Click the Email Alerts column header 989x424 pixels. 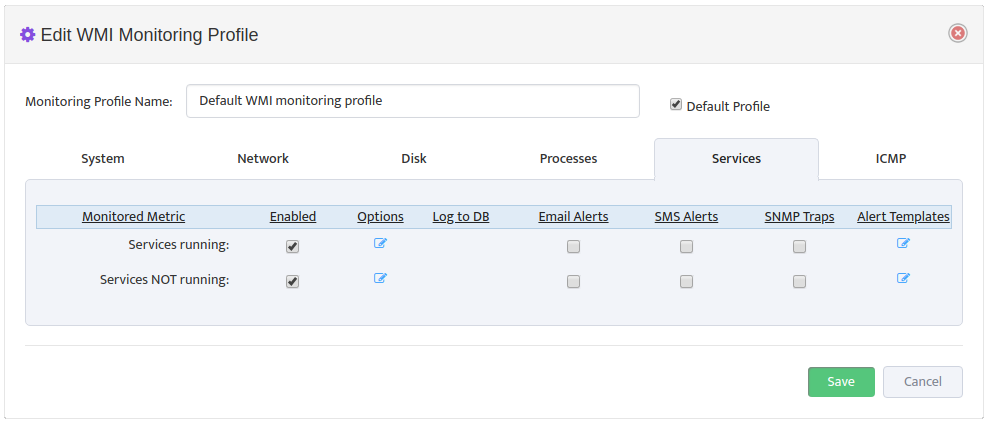(x=573, y=217)
